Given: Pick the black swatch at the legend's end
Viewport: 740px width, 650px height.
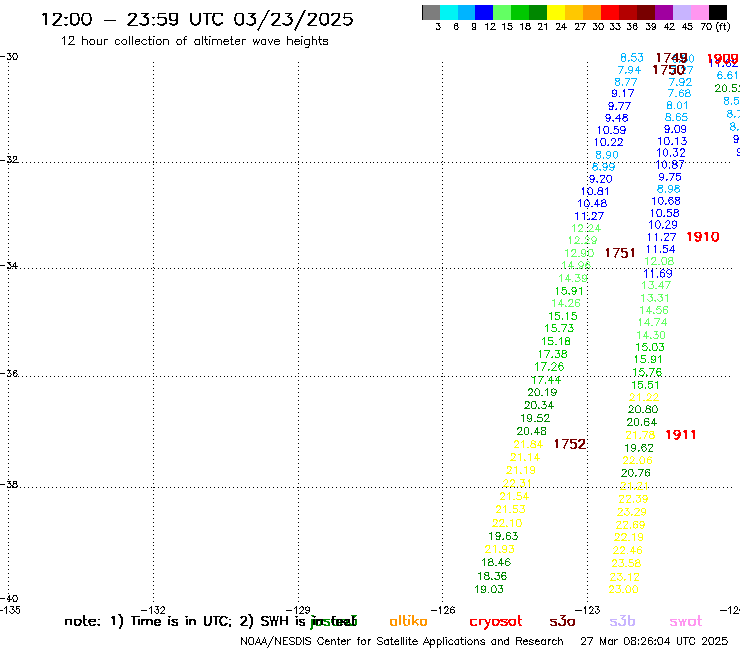Looking at the screenshot, I should click(x=718, y=12).
